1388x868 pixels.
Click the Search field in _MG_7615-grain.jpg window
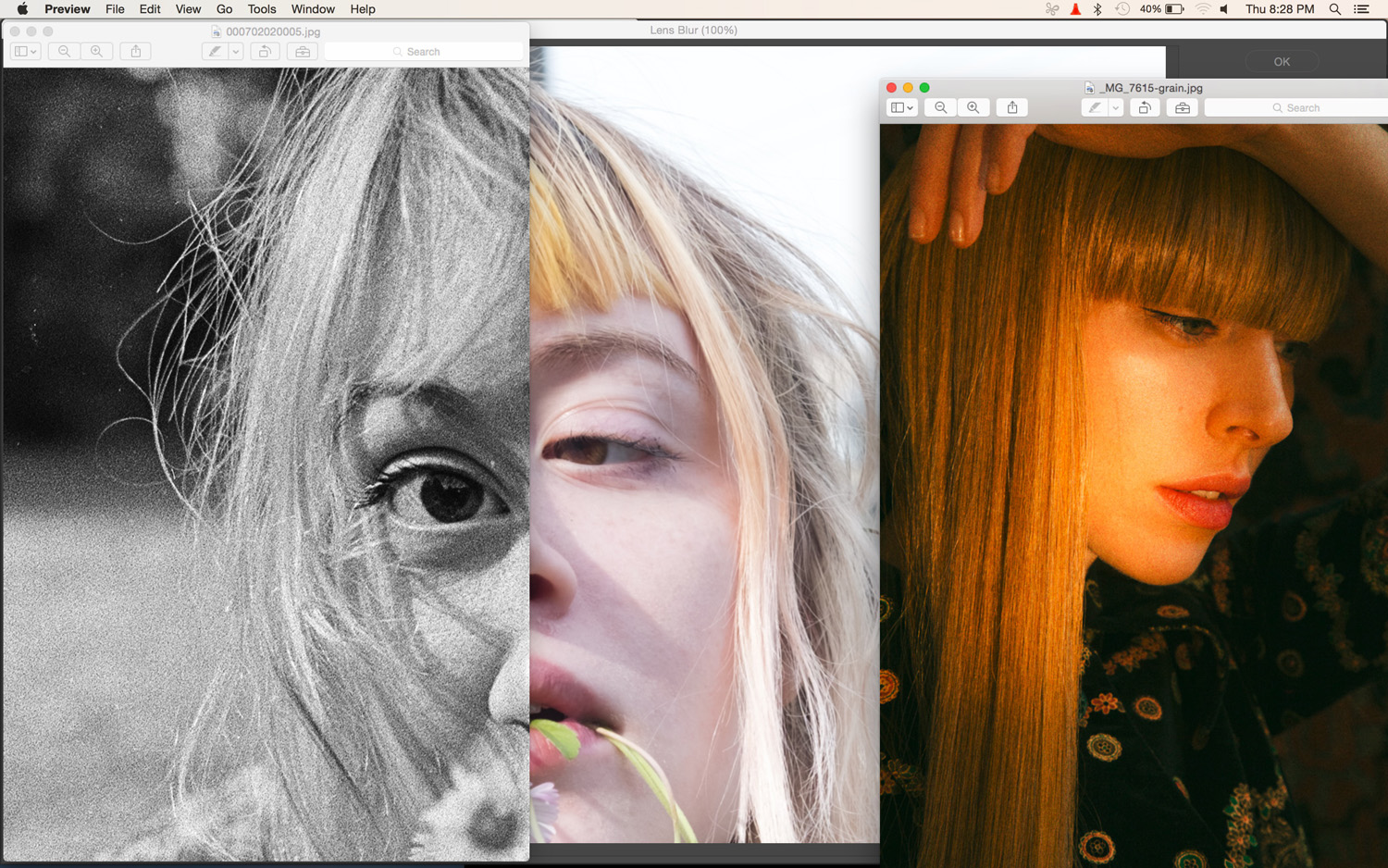click(1295, 108)
